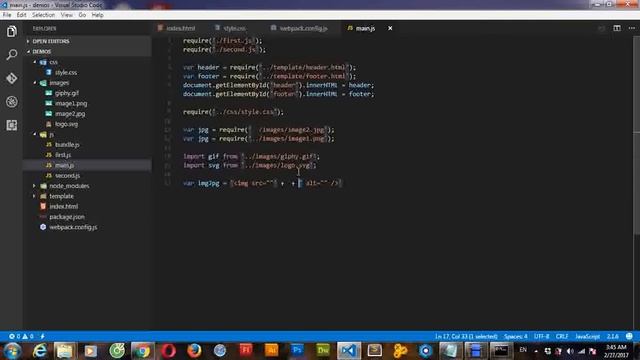Split the editor with the split icon

(617, 28)
